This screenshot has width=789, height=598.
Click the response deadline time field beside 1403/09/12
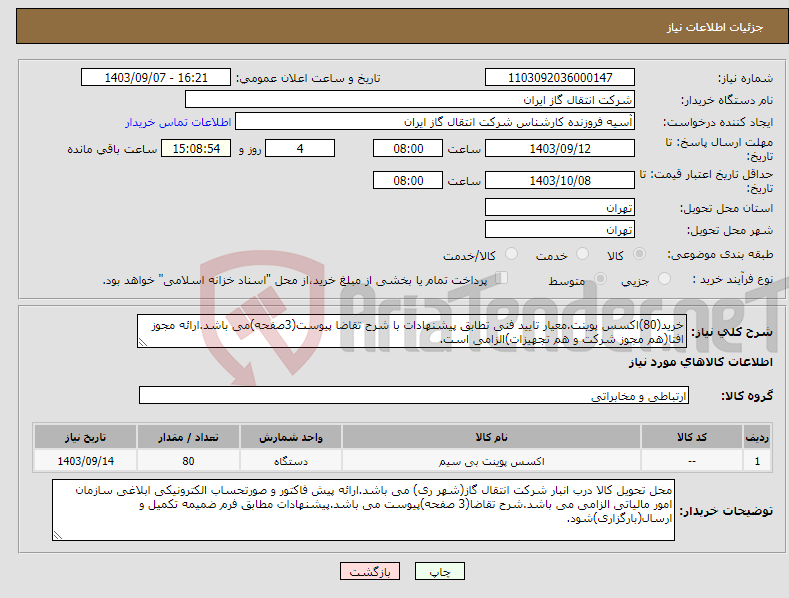[408, 148]
